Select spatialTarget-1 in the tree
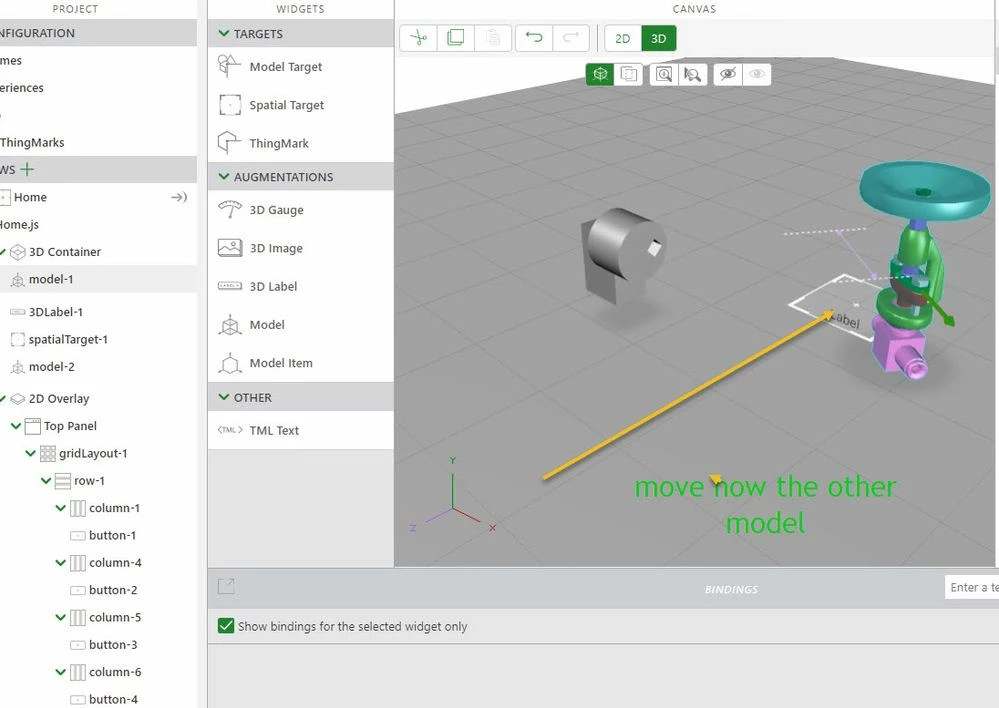999x708 pixels. coord(68,339)
